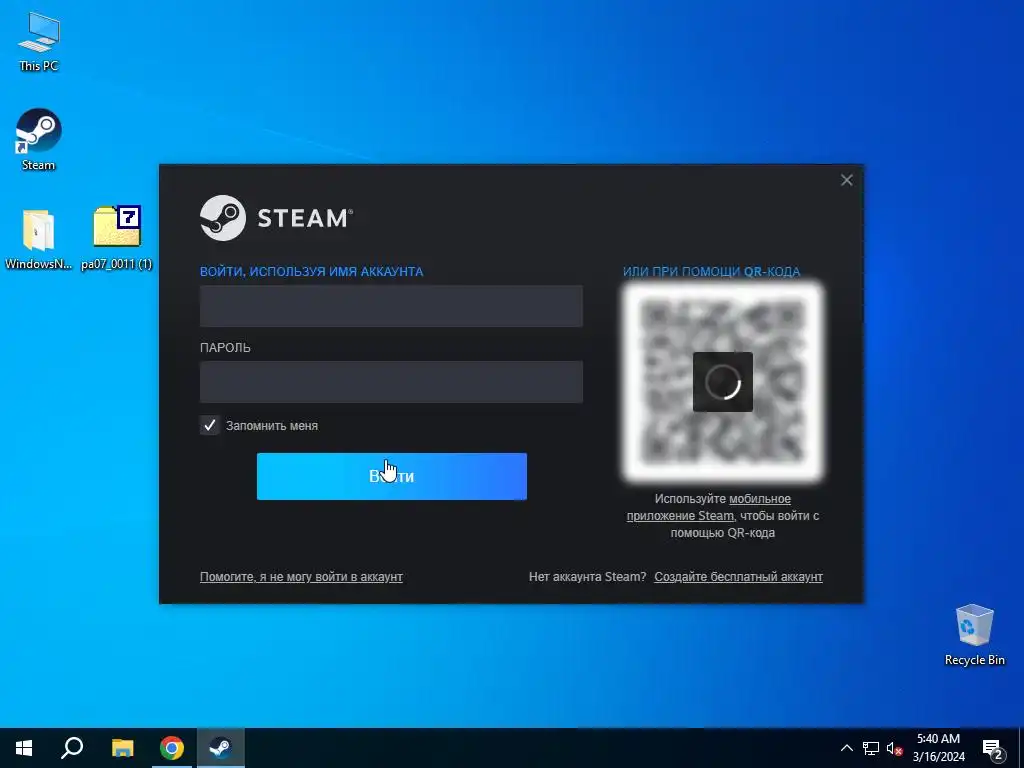Click ИЛИ ПРИ ПОМОЩИ QR-КОДА heading
Screen dimensions: 1024x768
click(711, 272)
